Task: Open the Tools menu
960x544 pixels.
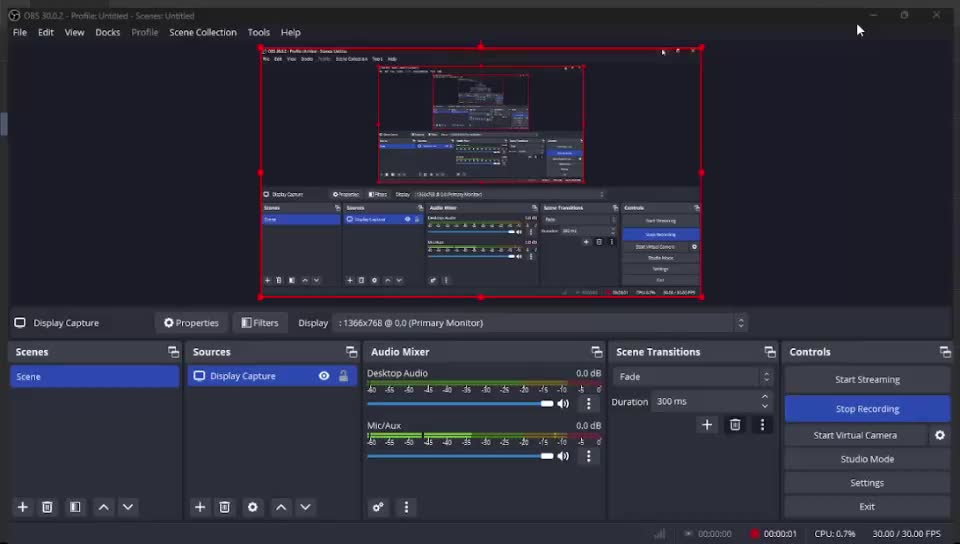Action: tap(258, 32)
